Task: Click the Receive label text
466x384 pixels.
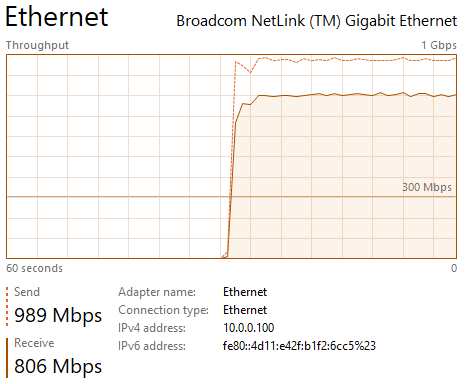Action: [x=34, y=343]
